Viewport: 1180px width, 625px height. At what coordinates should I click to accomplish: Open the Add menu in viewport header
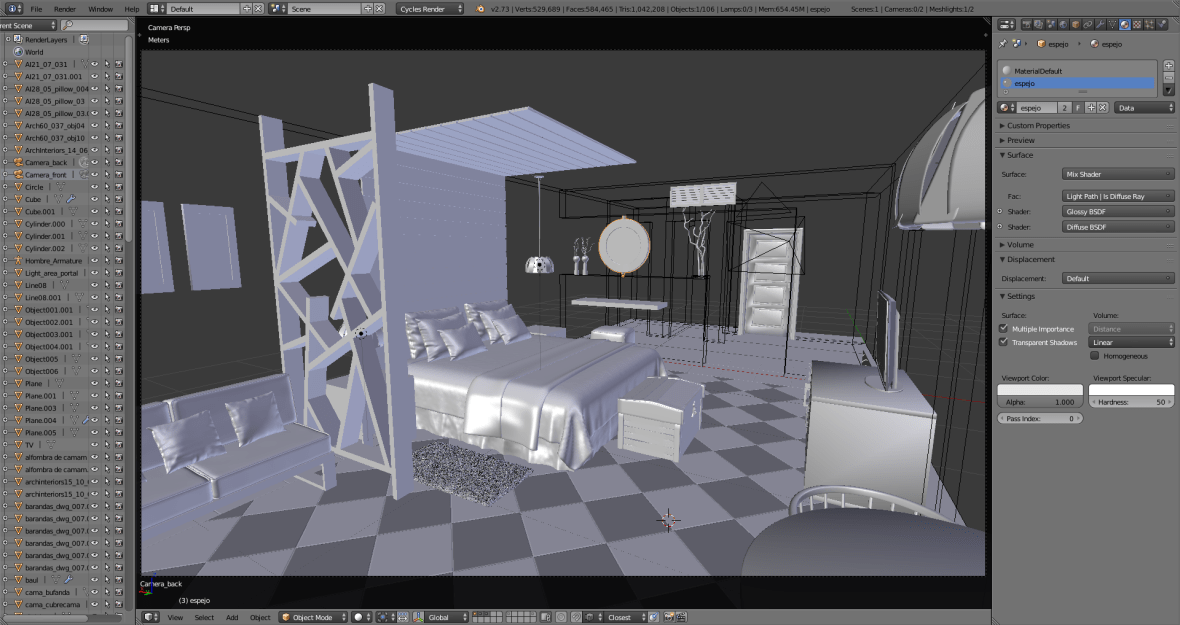(232, 617)
